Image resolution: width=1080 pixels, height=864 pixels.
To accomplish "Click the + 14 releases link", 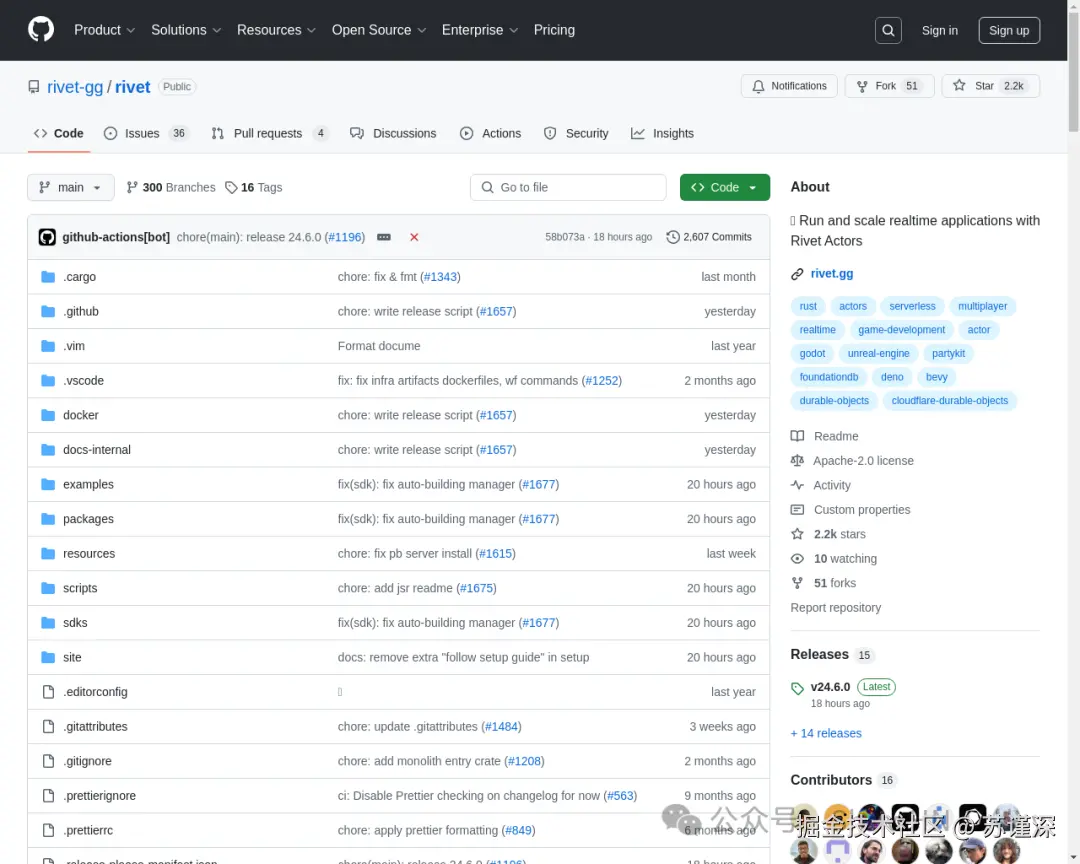I will point(826,733).
